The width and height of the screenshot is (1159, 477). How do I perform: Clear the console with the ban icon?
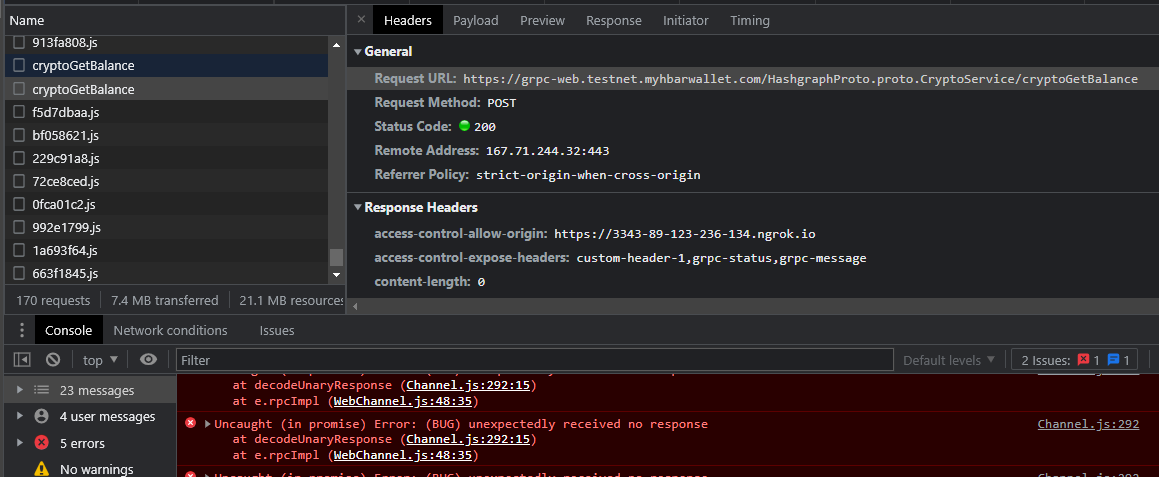pos(52,360)
